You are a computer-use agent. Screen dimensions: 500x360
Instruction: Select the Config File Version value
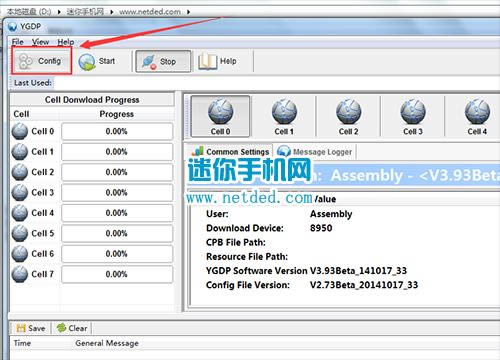[x=364, y=285]
